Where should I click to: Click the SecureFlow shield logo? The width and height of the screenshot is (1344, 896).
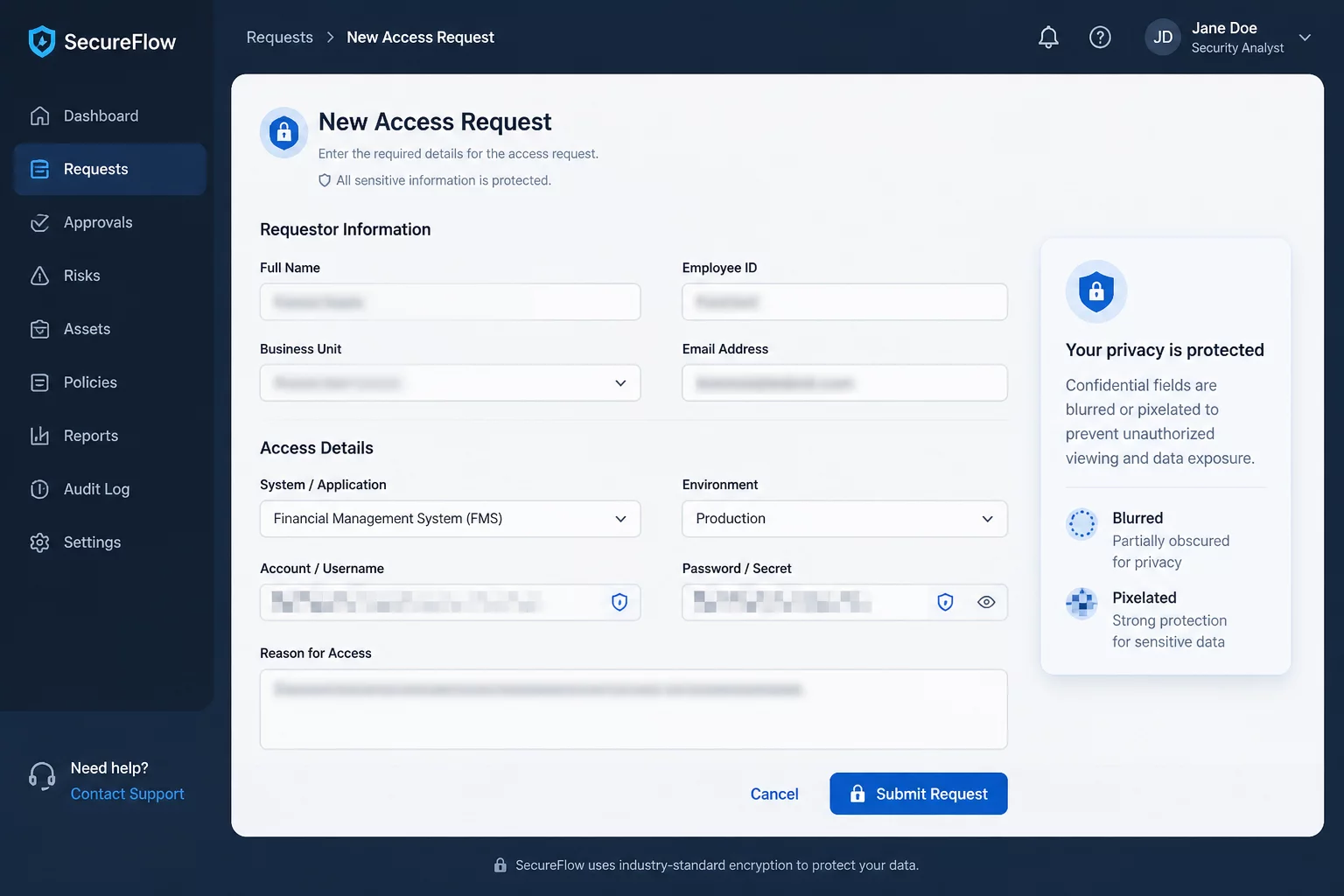pyautogui.click(x=41, y=41)
